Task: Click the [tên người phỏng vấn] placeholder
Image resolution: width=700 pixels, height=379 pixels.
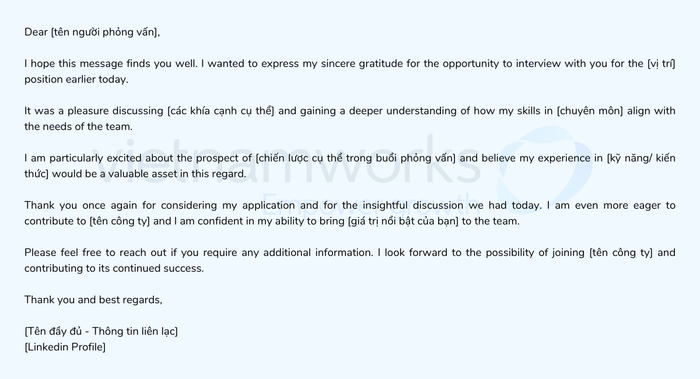Action: click(104, 33)
